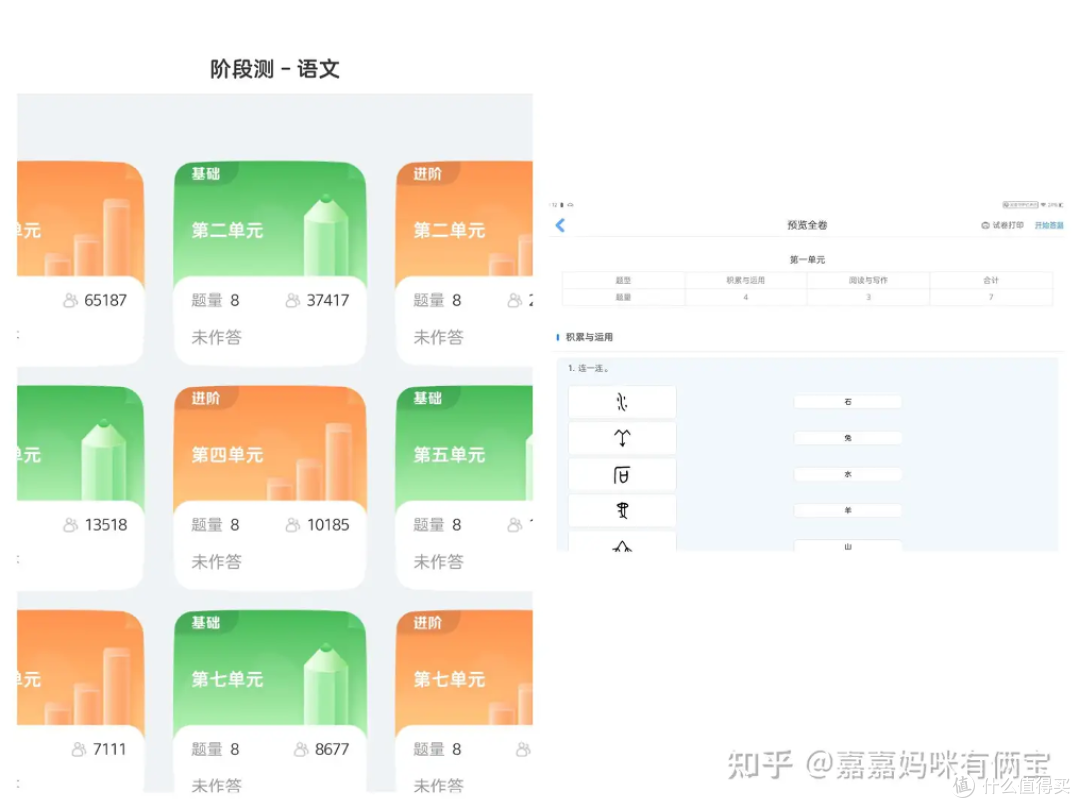Select the answer option 兔
This screenshot has width=1080, height=808.
pos(848,438)
